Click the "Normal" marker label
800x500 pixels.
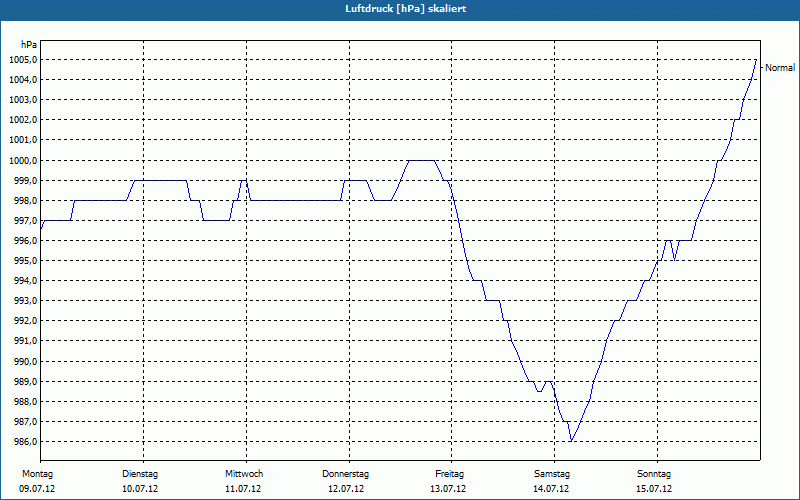pos(780,68)
